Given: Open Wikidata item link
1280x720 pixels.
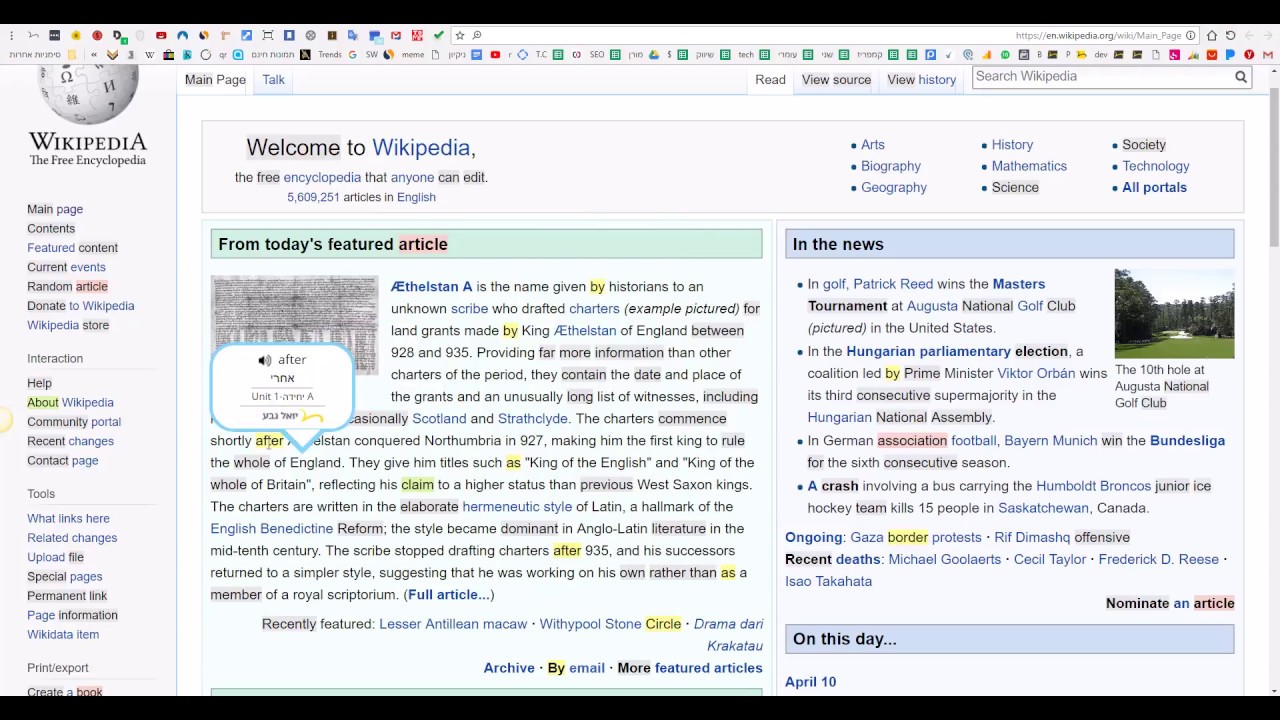Looking at the screenshot, I should coord(63,635).
